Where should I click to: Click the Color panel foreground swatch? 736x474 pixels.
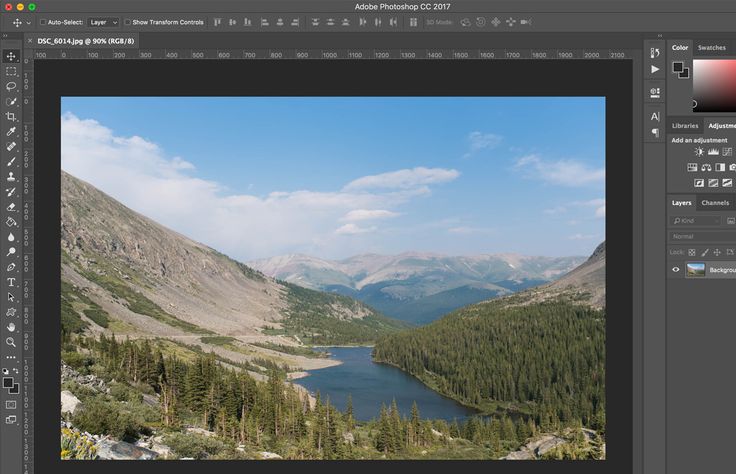pyautogui.click(x=678, y=68)
